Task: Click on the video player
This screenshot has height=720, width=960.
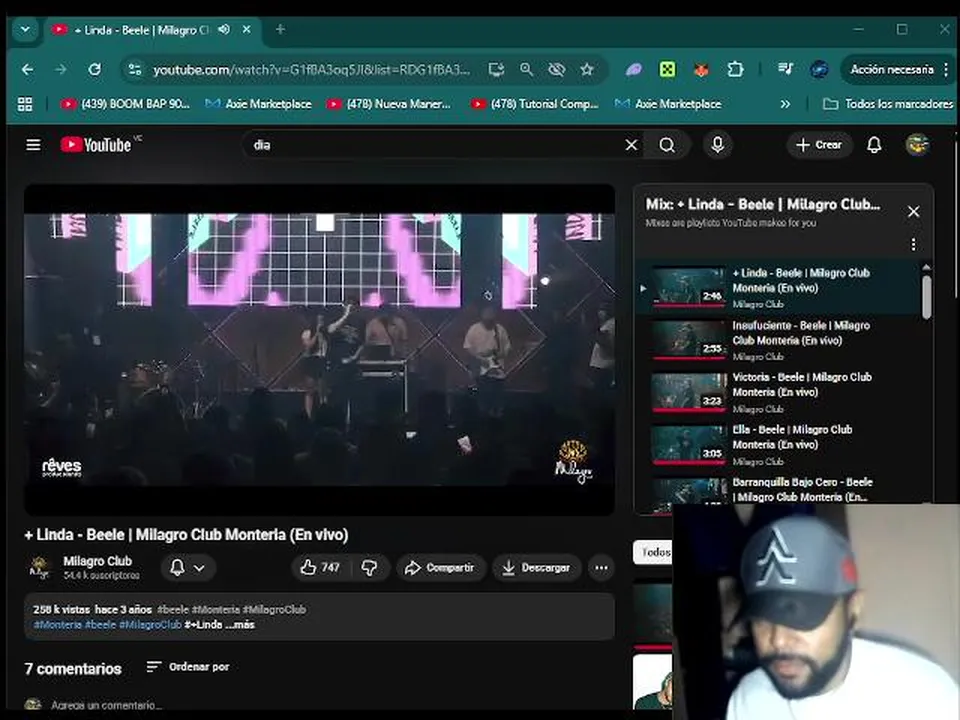Action: click(319, 350)
